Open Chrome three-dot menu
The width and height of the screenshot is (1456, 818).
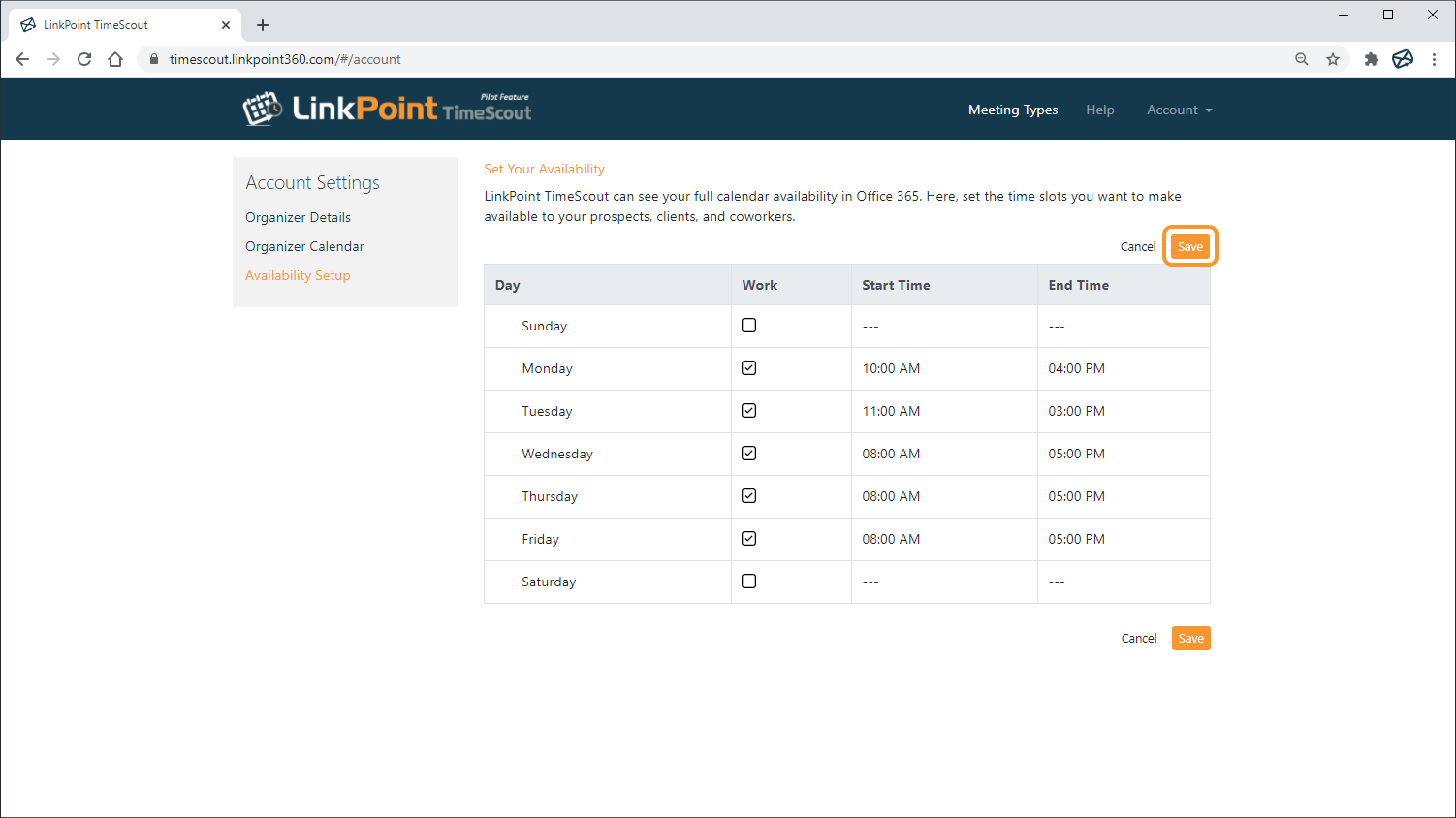coord(1434,59)
